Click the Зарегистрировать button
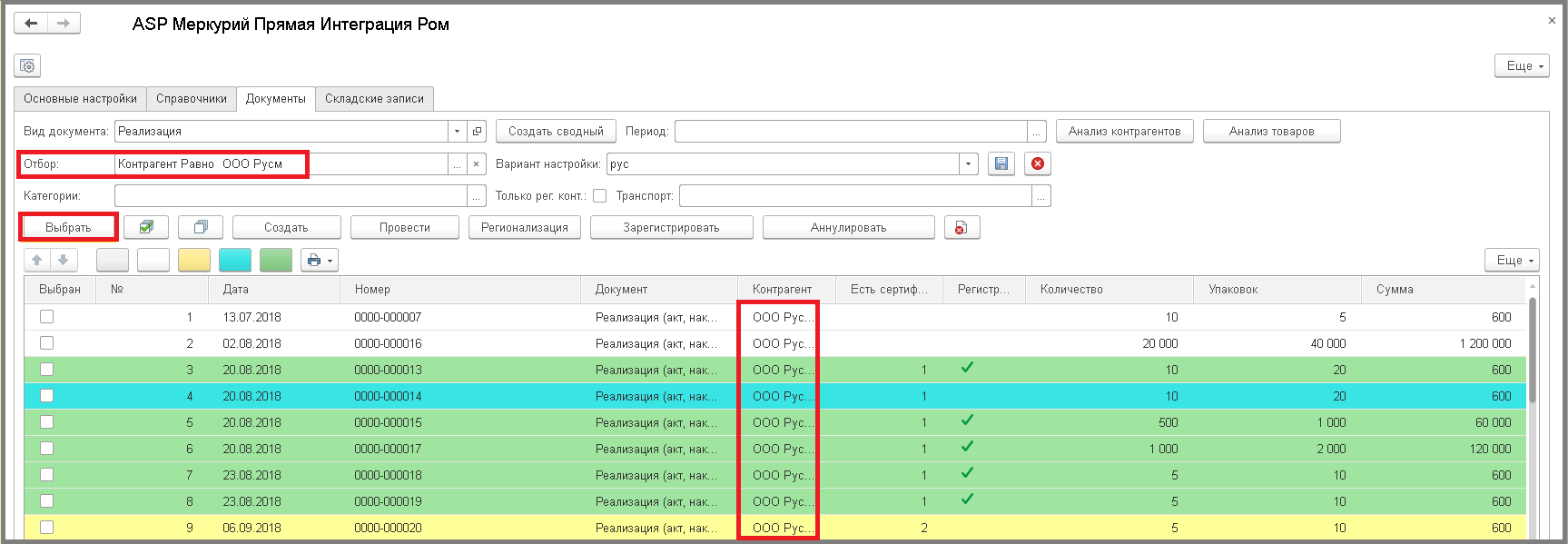Screen dimensions: 1568x544 tap(672, 227)
